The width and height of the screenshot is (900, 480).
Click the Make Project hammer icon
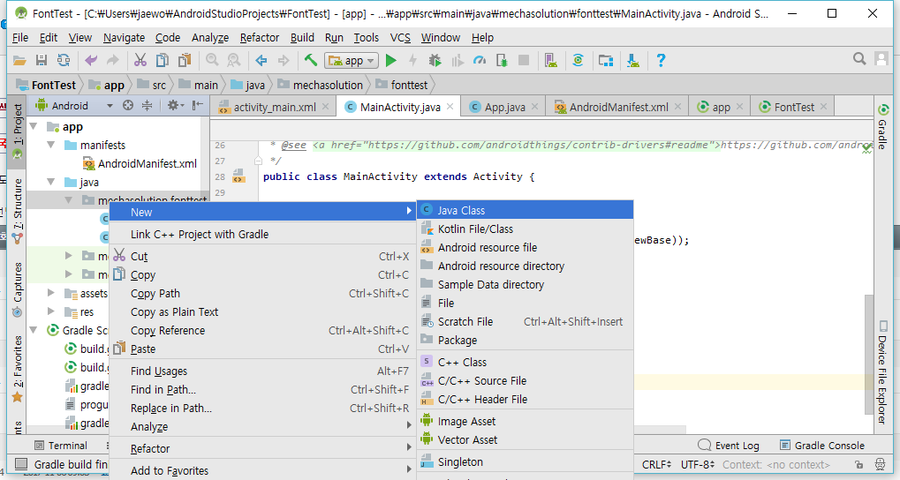311,60
